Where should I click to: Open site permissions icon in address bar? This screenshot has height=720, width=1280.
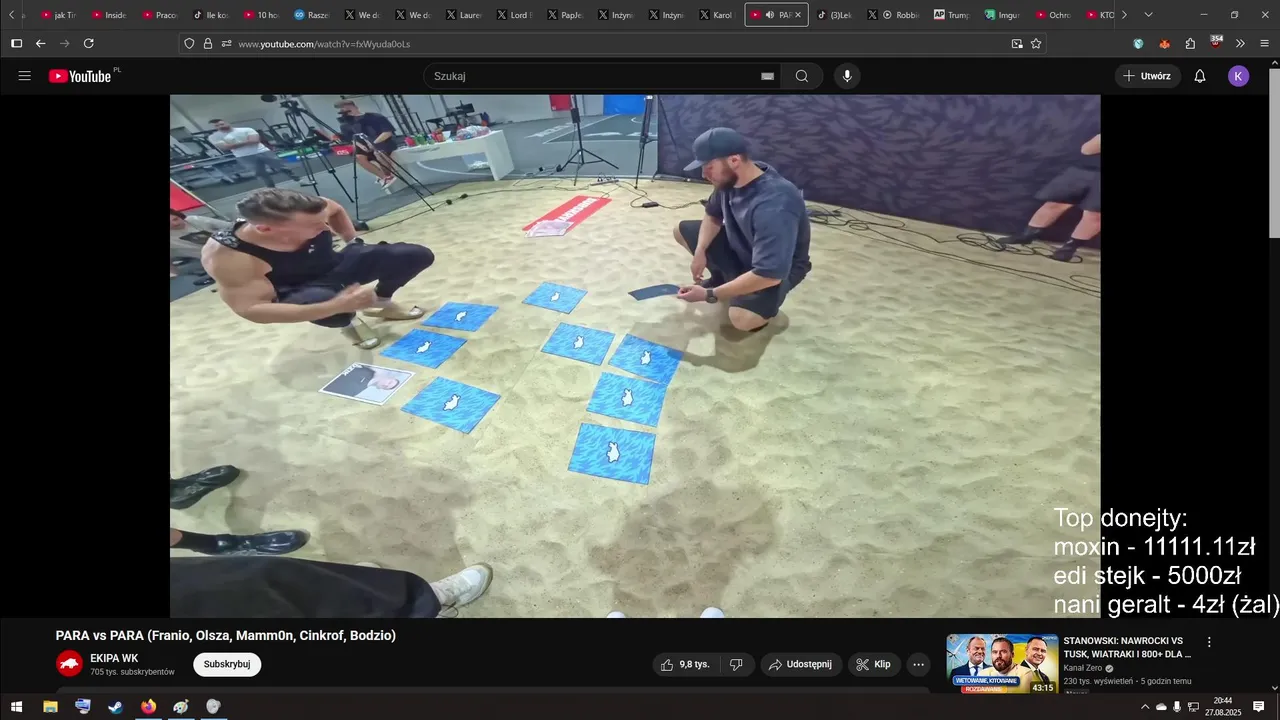tap(226, 43)
